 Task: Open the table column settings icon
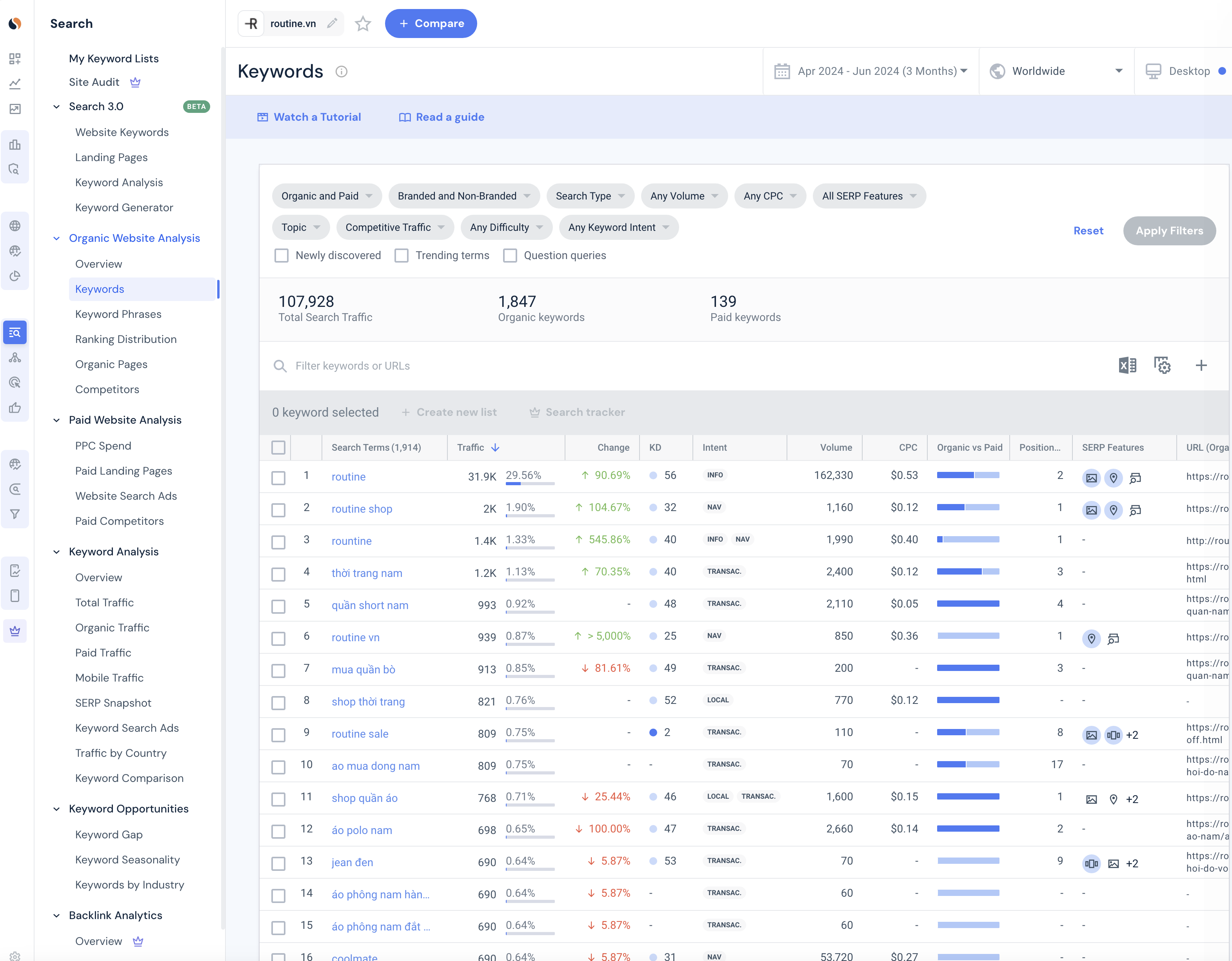pos(1162,365)
